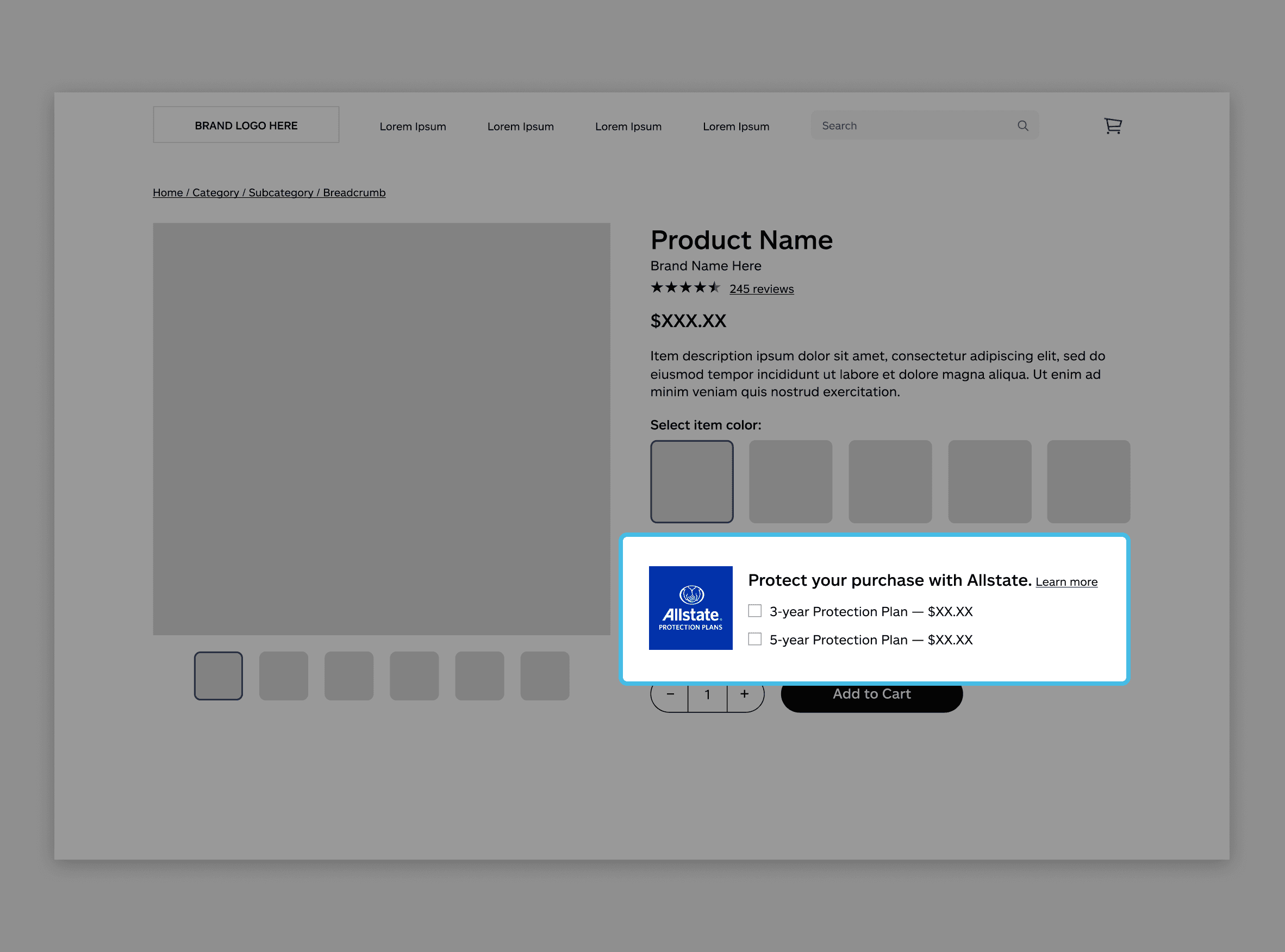
Task: Select the fifth item color swatch
Action: tap(1088, 482)
